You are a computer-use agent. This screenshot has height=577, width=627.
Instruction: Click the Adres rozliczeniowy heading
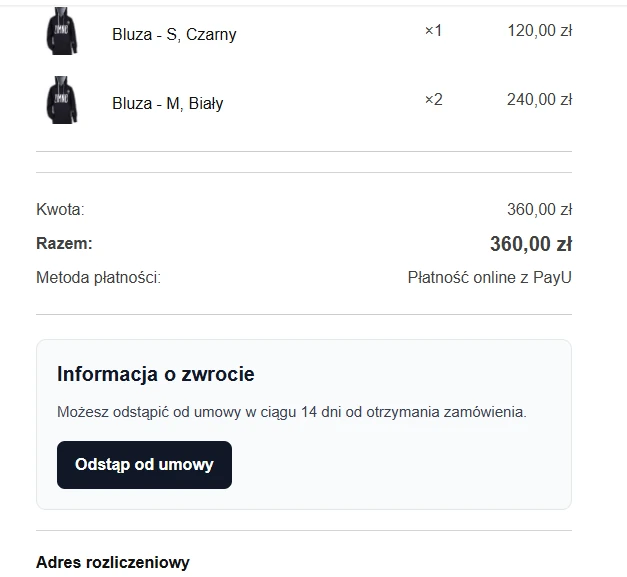click(x=112, y=562)
